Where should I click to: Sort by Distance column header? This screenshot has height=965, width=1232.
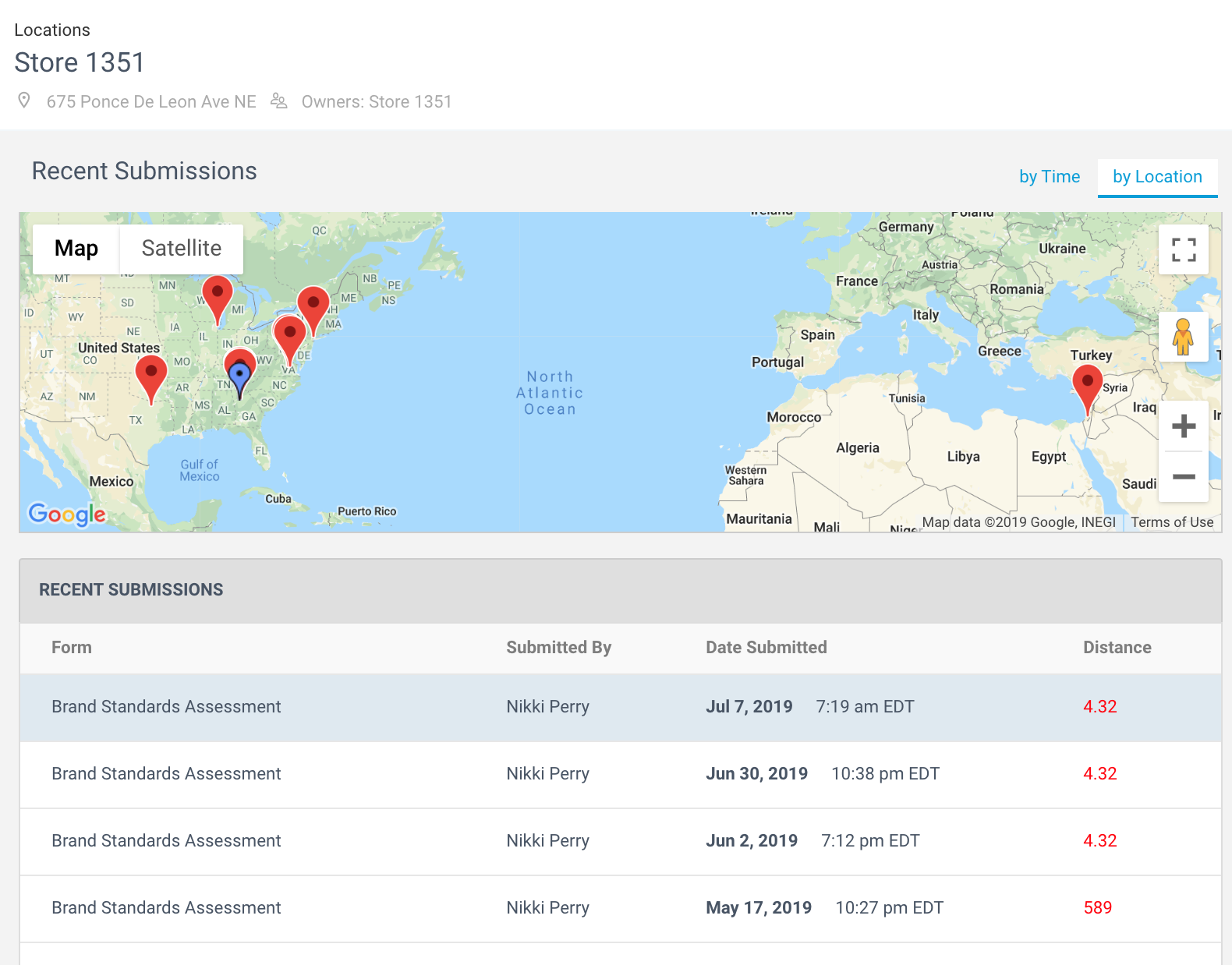pos(1117,647)
